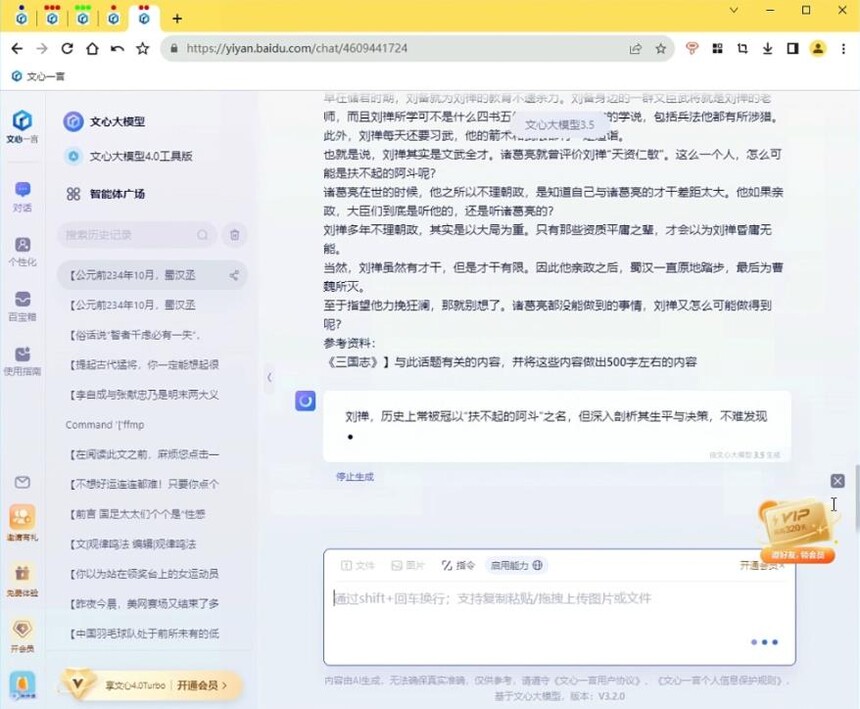Click 停止生成 to stop generation
The height and width of the screenshot is (709, 860).
(354, 477)
